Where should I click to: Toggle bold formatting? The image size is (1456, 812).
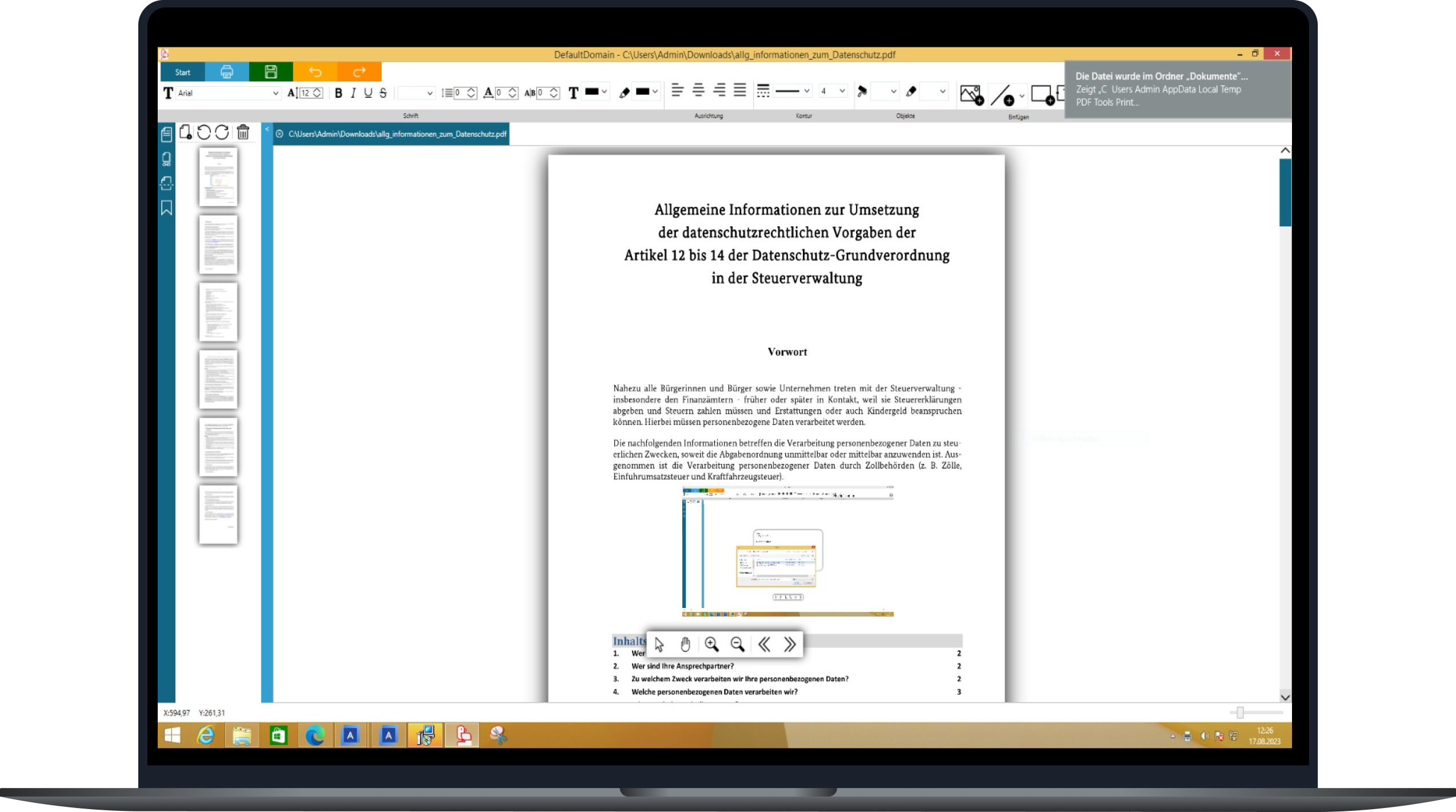pos(338,93)
